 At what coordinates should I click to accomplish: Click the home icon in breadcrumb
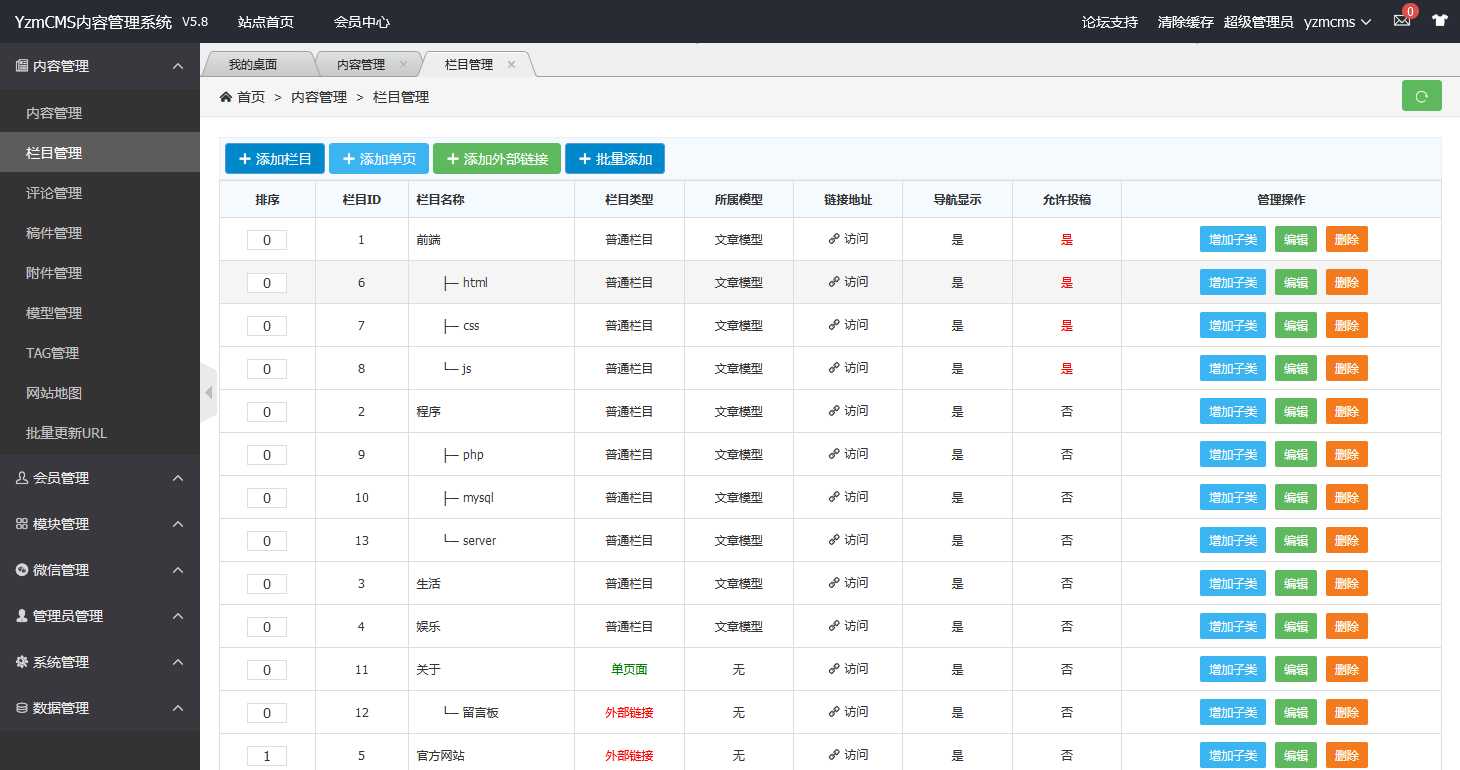226,97
